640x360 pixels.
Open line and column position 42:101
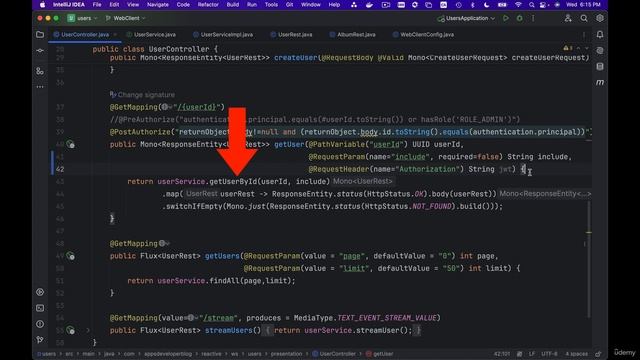502,354
